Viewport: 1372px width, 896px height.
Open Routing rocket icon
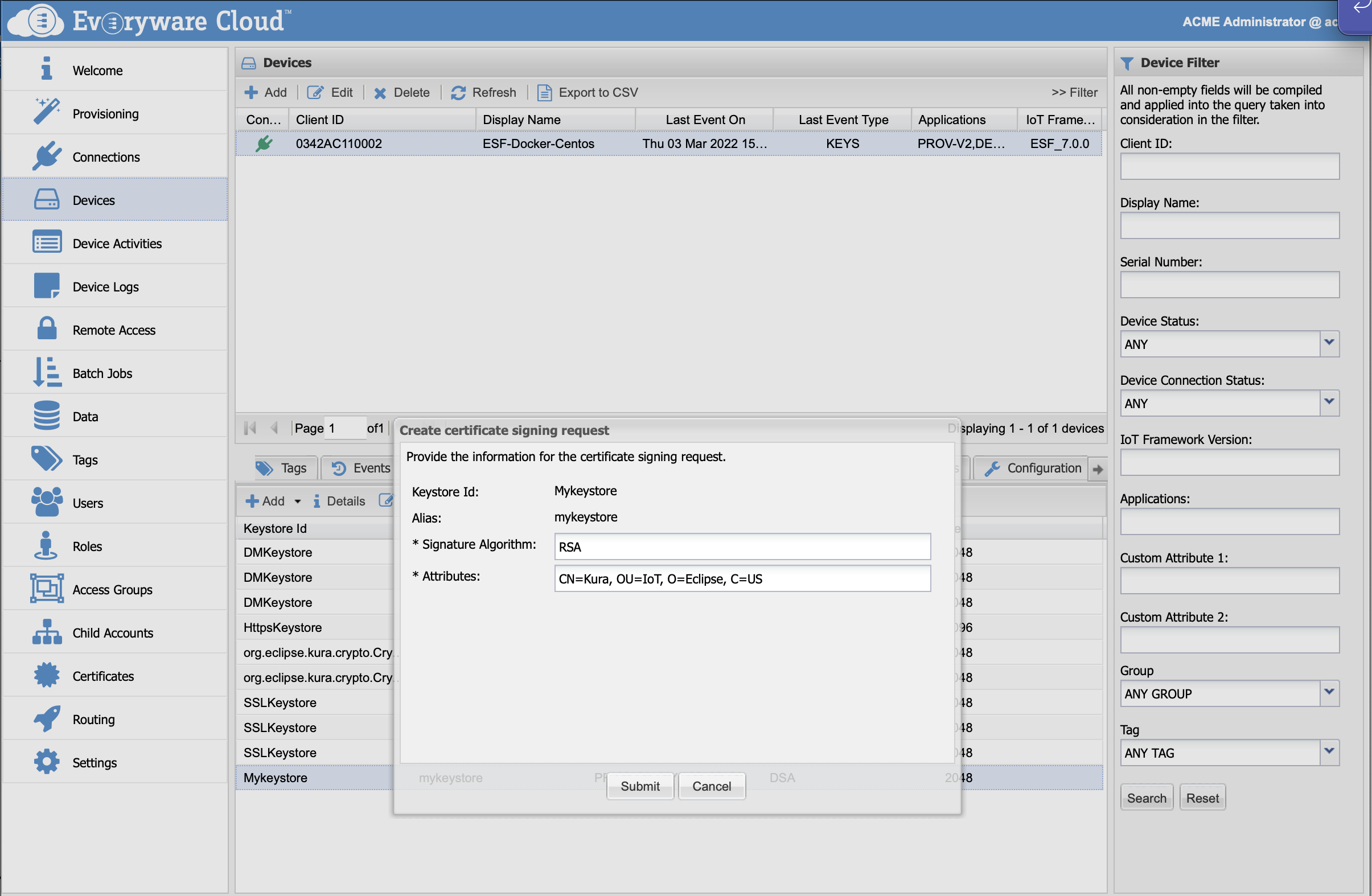tap(47, 718)
